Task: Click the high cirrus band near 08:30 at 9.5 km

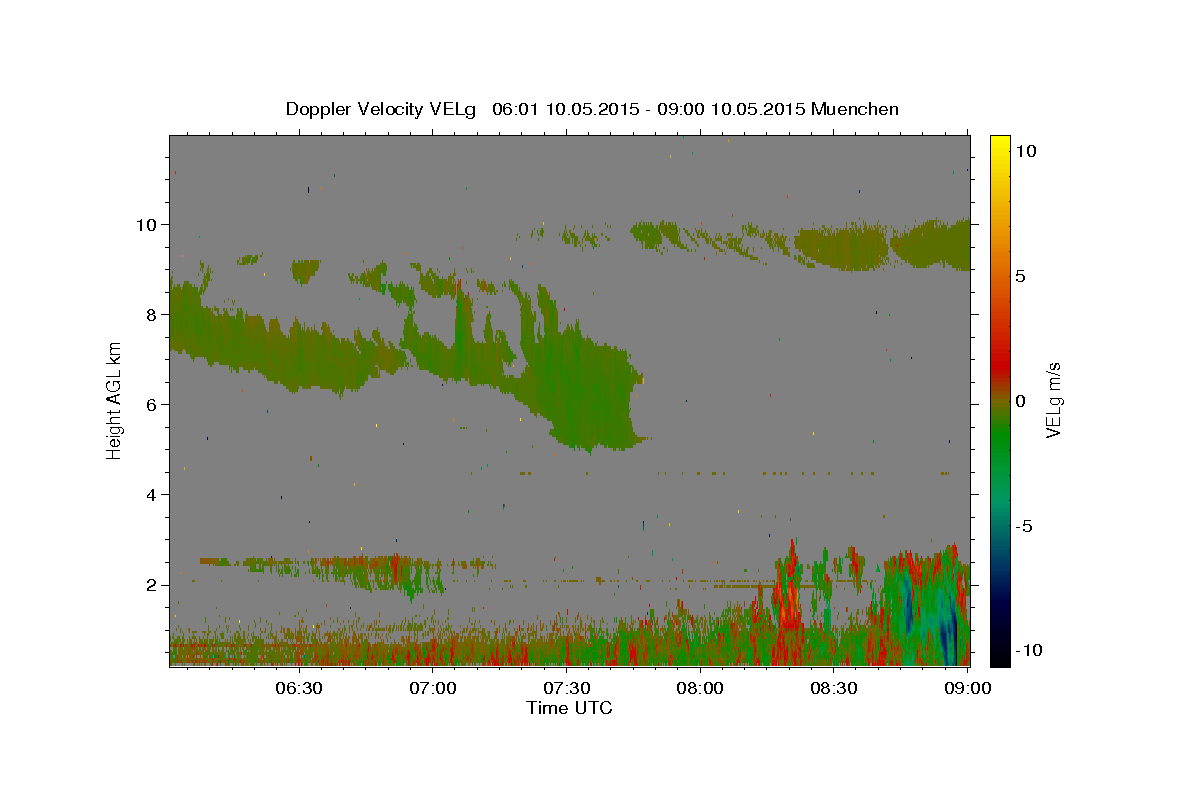Action: point(843,246)
